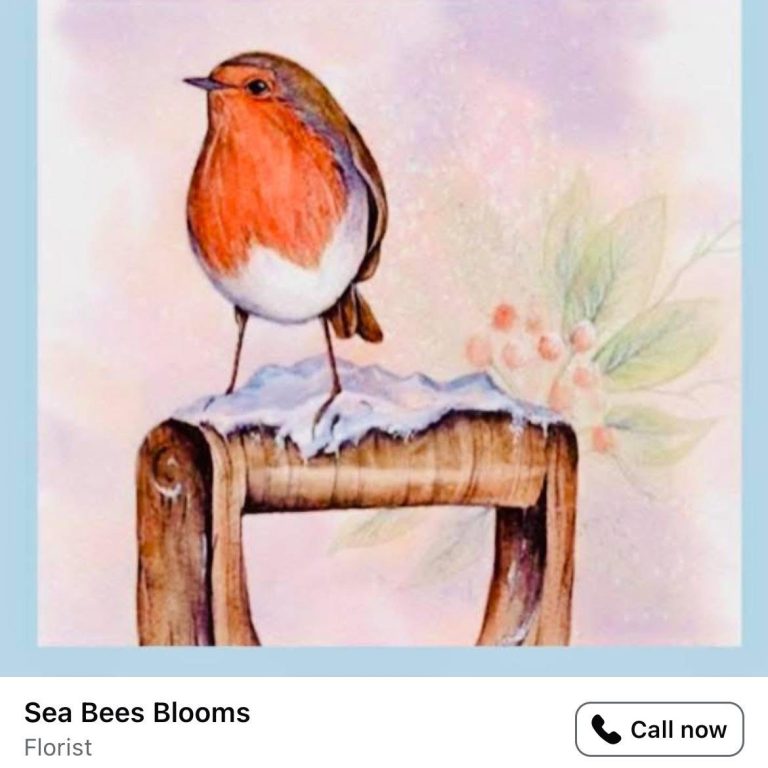Open the Sea Bees Blooms page
The width and height of the screenshot is (768, 768).
coord(137,713)
